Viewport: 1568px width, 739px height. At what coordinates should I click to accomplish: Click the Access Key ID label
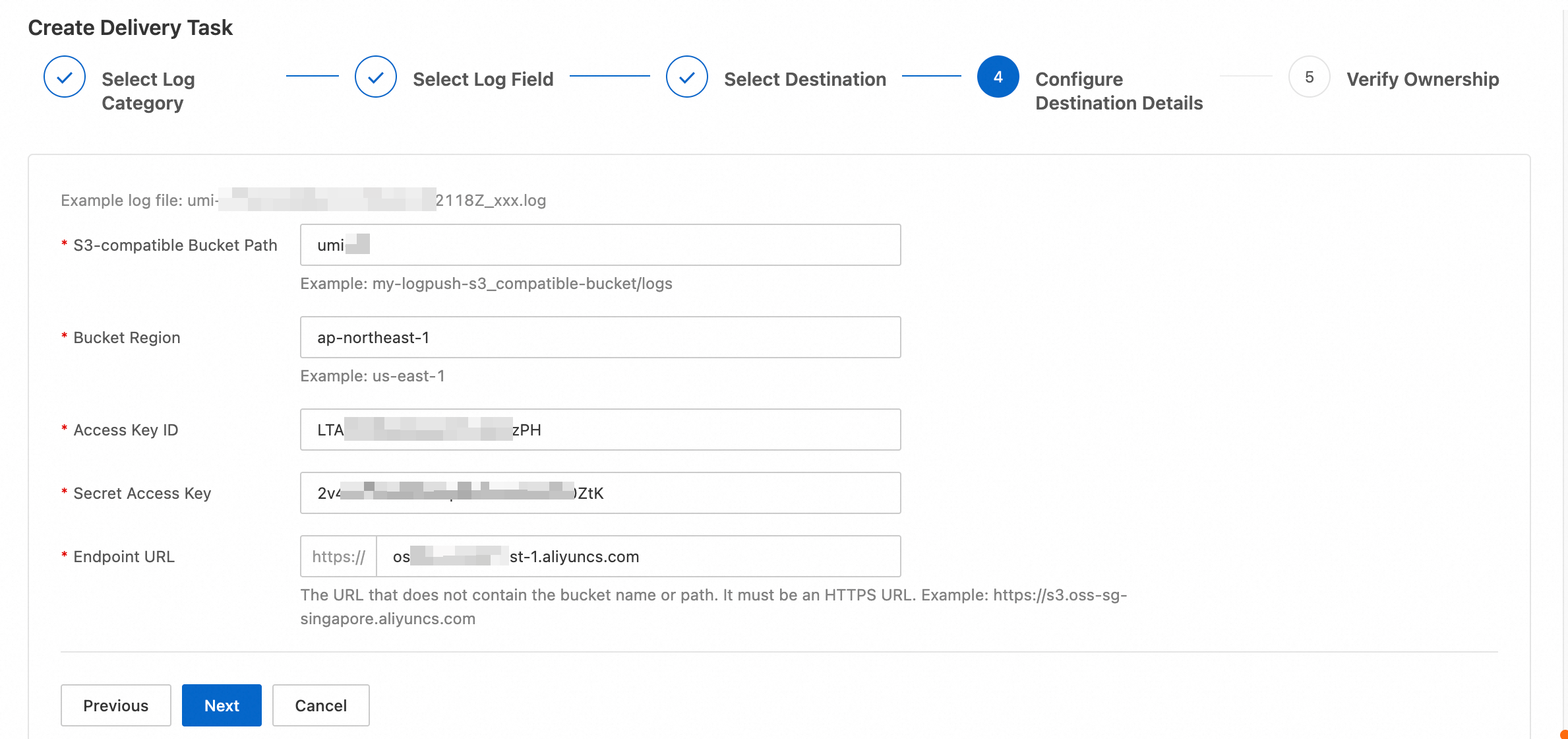pyautogui.click(x=126, y=430)
